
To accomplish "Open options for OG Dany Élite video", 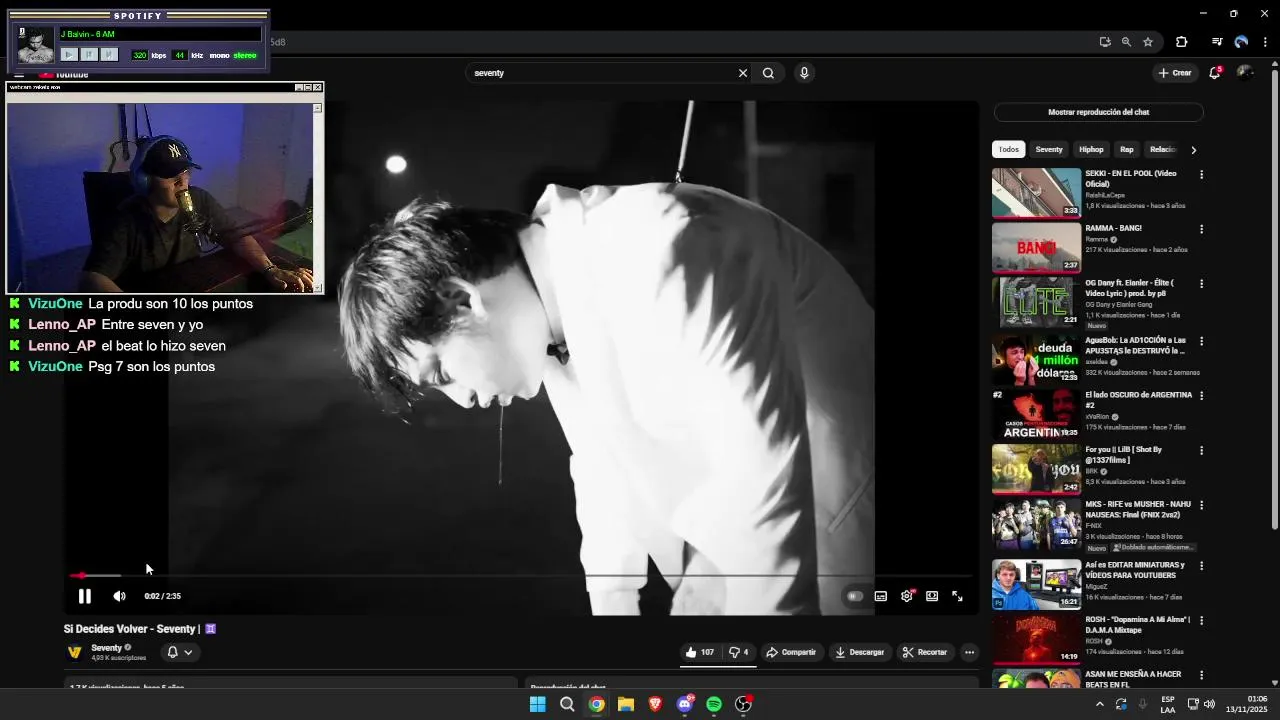I will (x=1201, y=284).
